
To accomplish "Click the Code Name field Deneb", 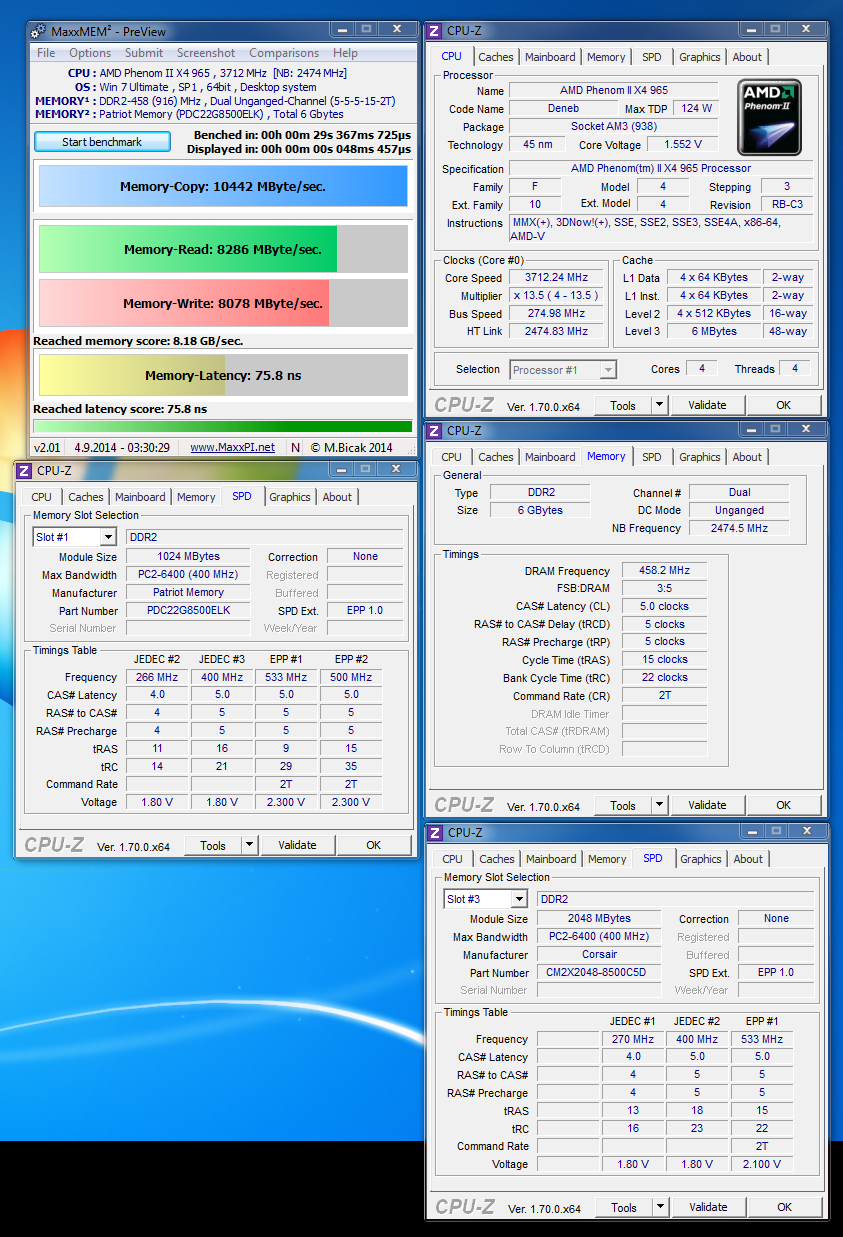I will tap(563, 108).
